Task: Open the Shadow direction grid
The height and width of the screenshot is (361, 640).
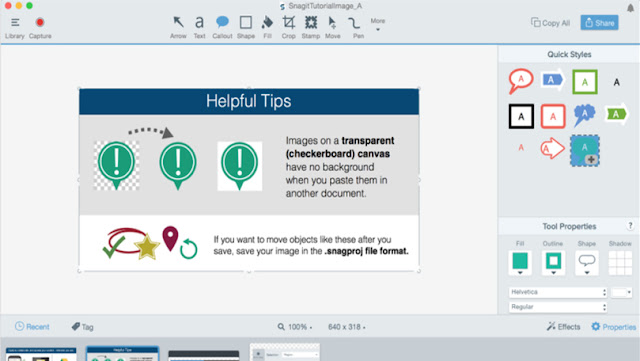Action: [x=620, y=263]
